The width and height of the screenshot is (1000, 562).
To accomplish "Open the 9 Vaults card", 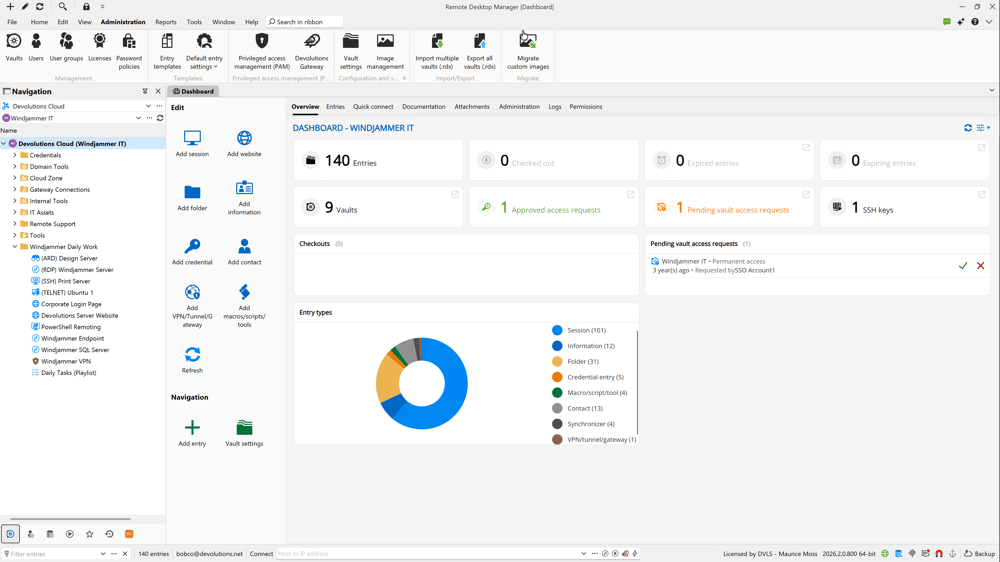I will [x=378, y=207].
